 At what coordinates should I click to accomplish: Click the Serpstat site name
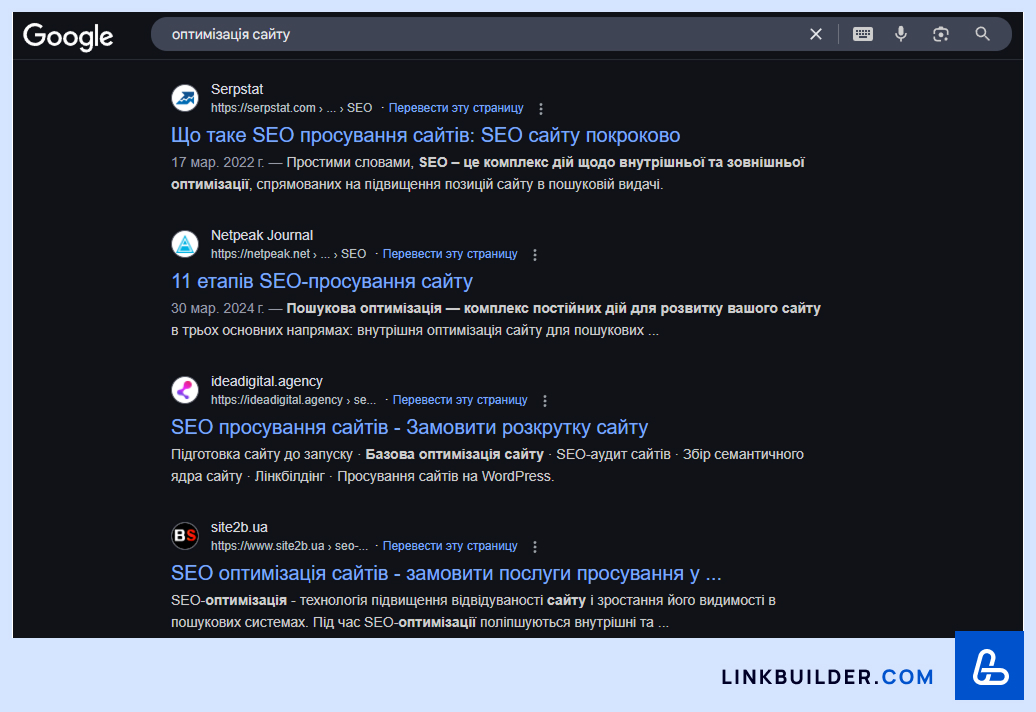tap(237, 89)
